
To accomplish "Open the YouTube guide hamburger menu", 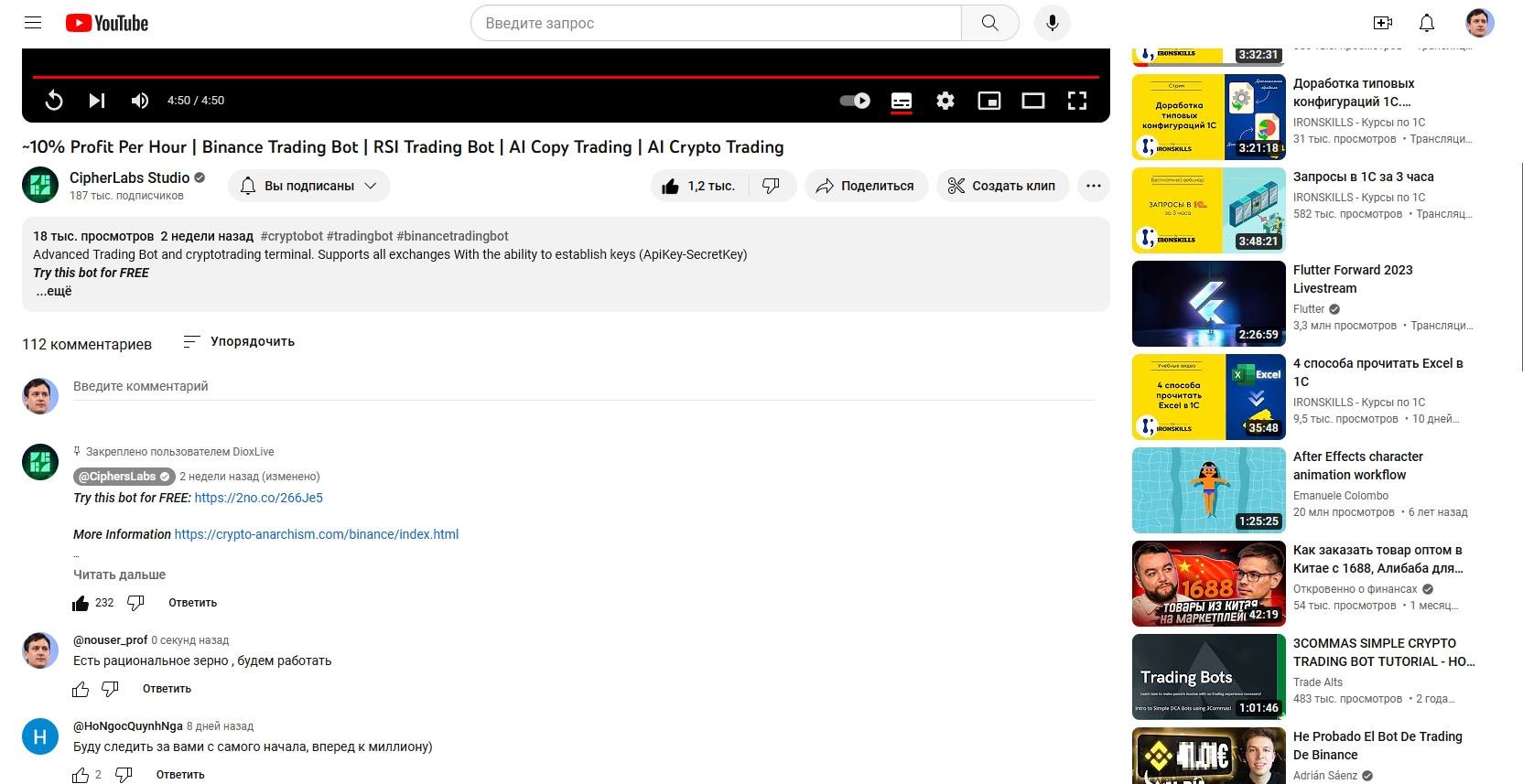I will (x=33, y=23).
